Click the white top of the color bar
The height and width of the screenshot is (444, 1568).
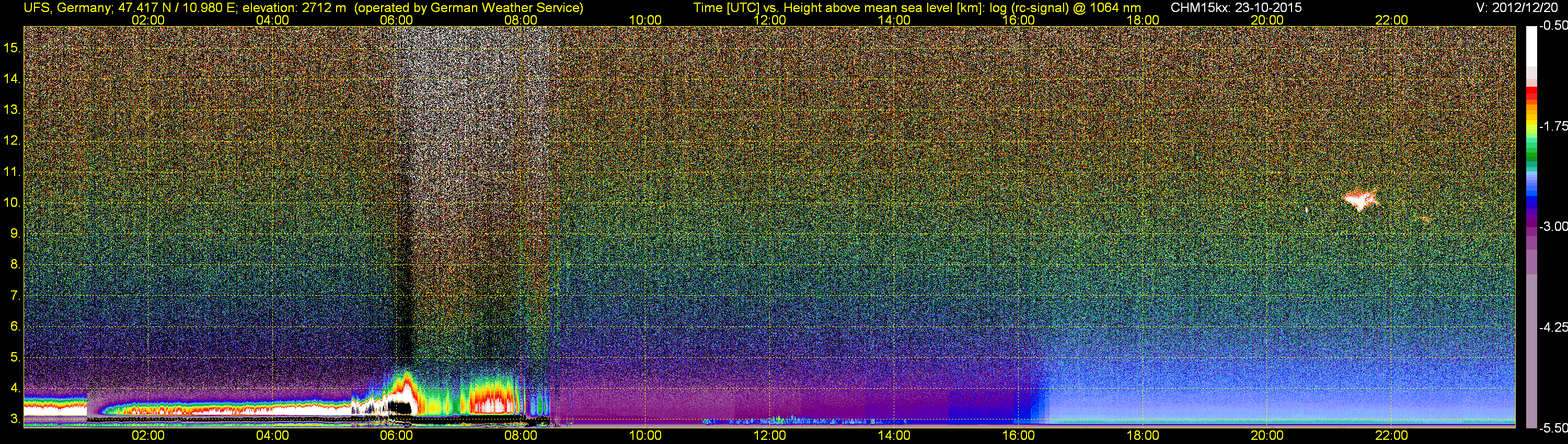1531,45
